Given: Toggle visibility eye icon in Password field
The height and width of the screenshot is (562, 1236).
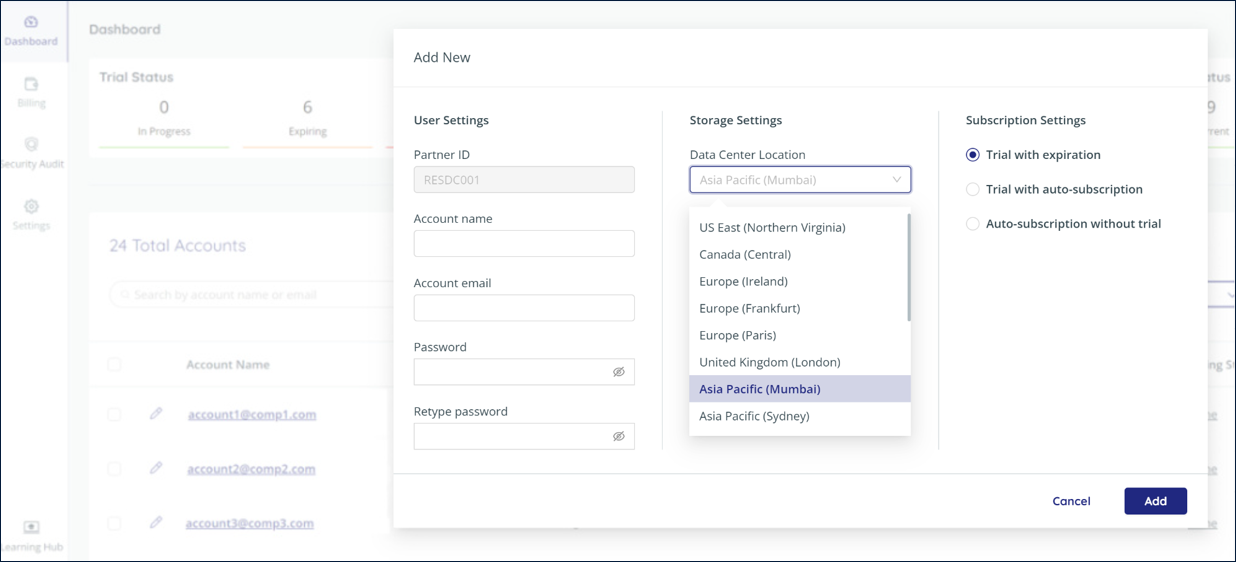Looking at the screenshot, I should point(618,372).
